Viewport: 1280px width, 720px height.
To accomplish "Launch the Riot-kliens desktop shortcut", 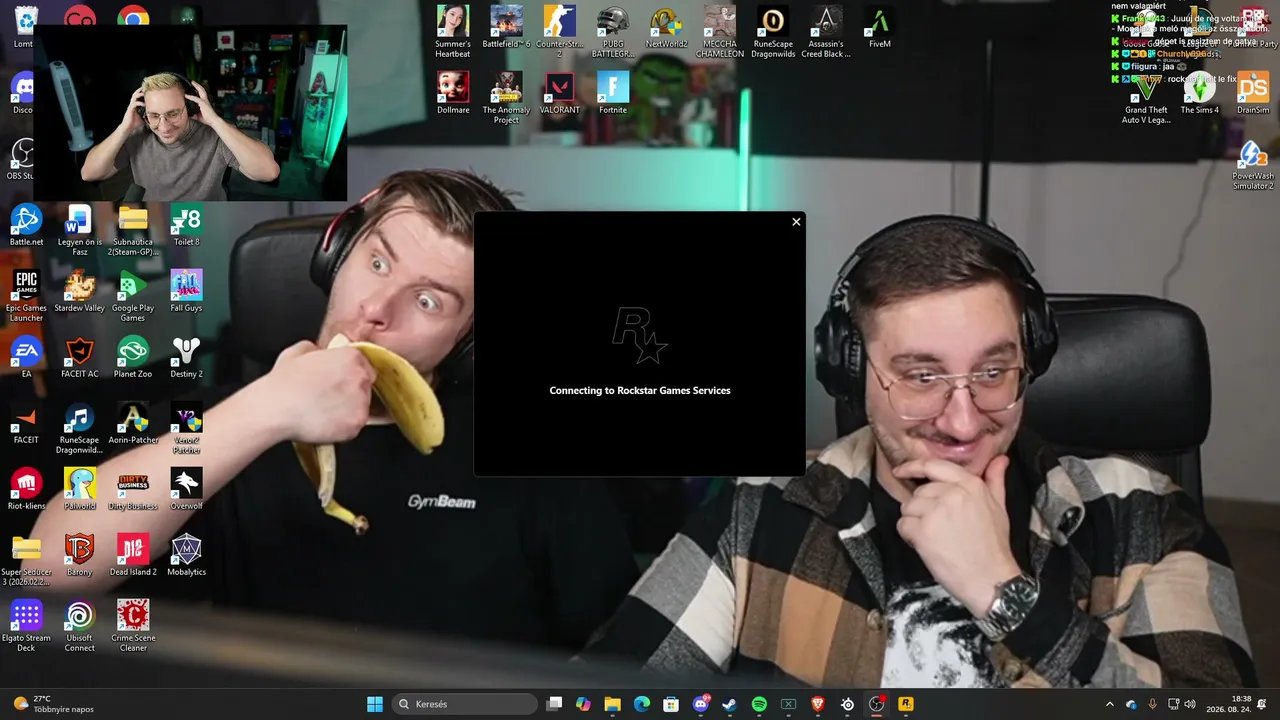I will click(x=26, y=489).
